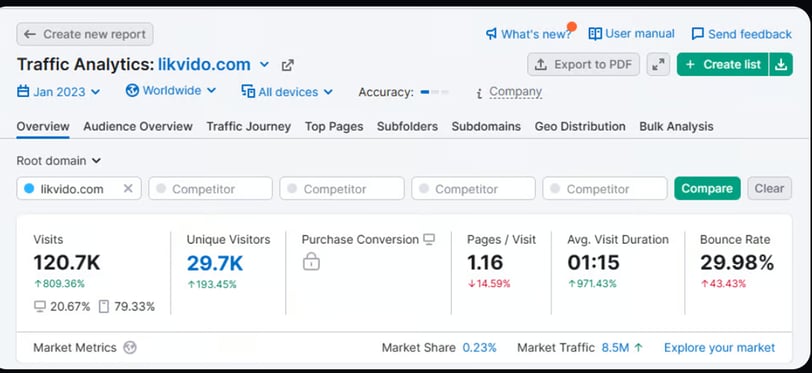Click the orange notification dot on What's new

point(572,26)
